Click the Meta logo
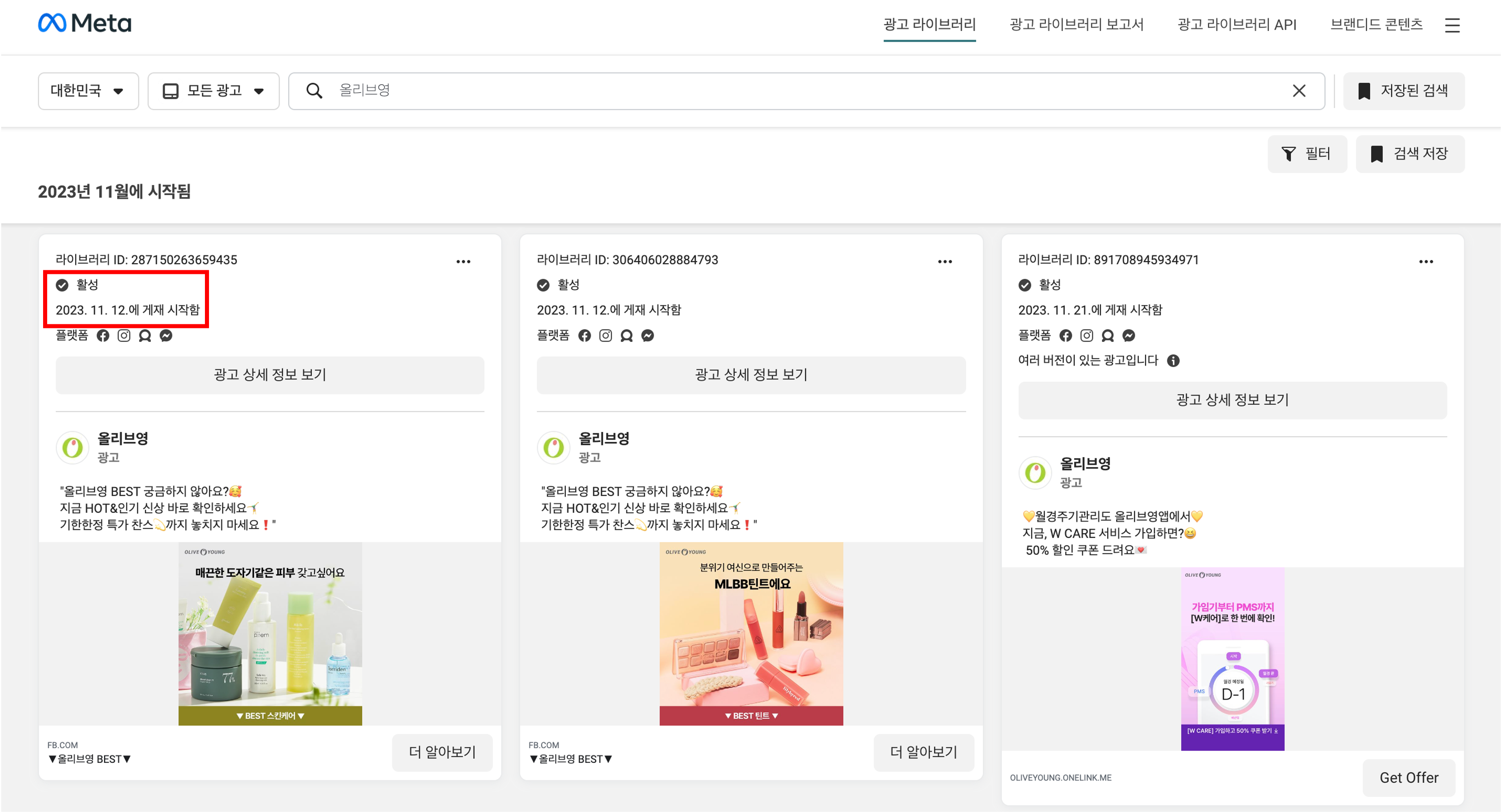1502x812 pixels. [x=85, y=23]
